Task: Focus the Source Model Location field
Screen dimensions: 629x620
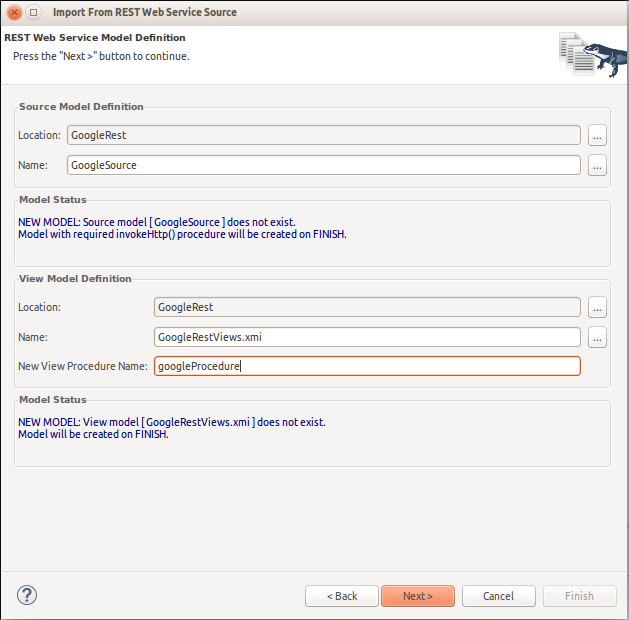Action: pyautogui.click(x=324, y=135)
